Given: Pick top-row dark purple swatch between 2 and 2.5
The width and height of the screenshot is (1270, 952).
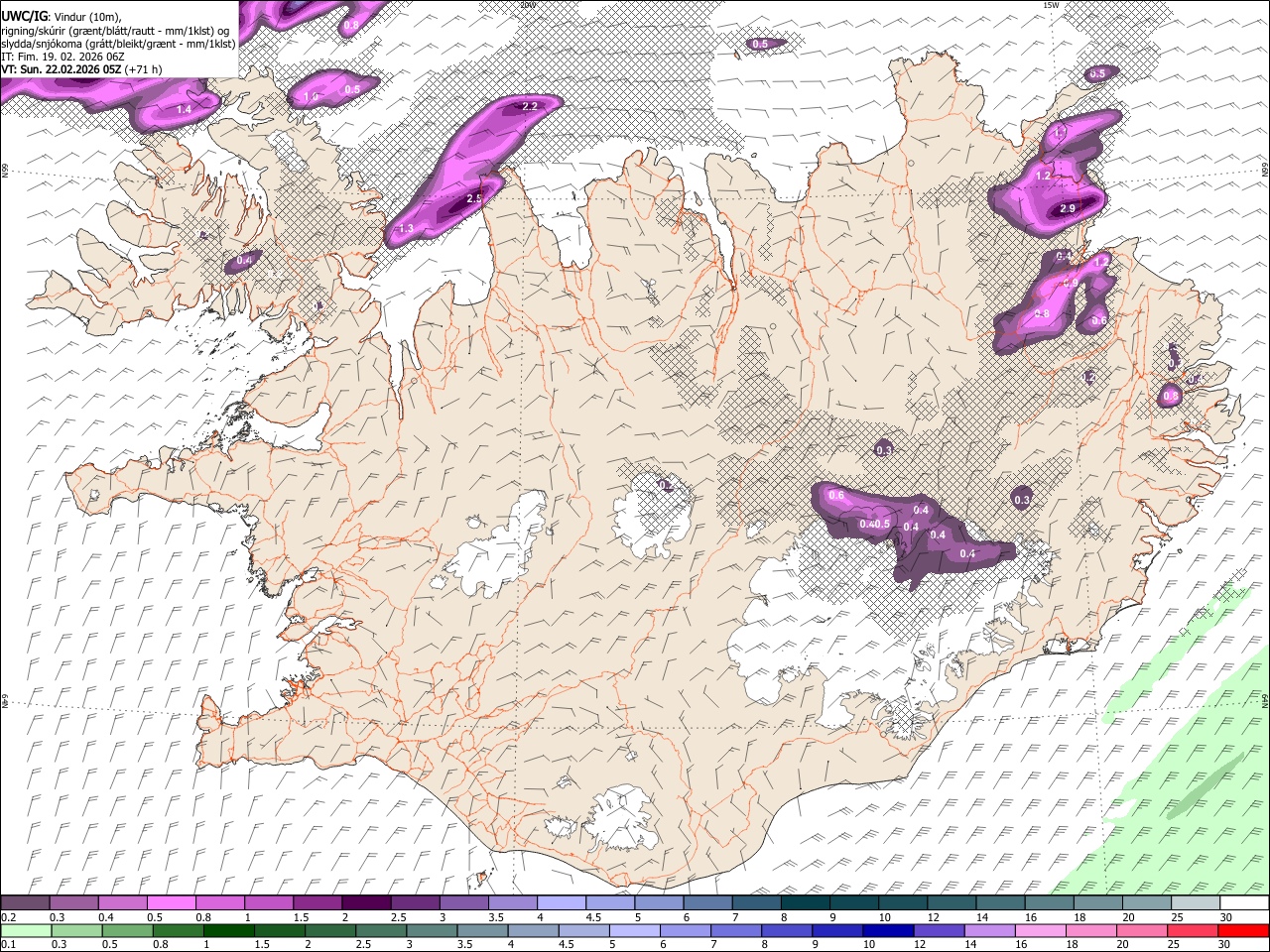Looking at the screenshot, I should pyautogui.click(x=366, y=902).
